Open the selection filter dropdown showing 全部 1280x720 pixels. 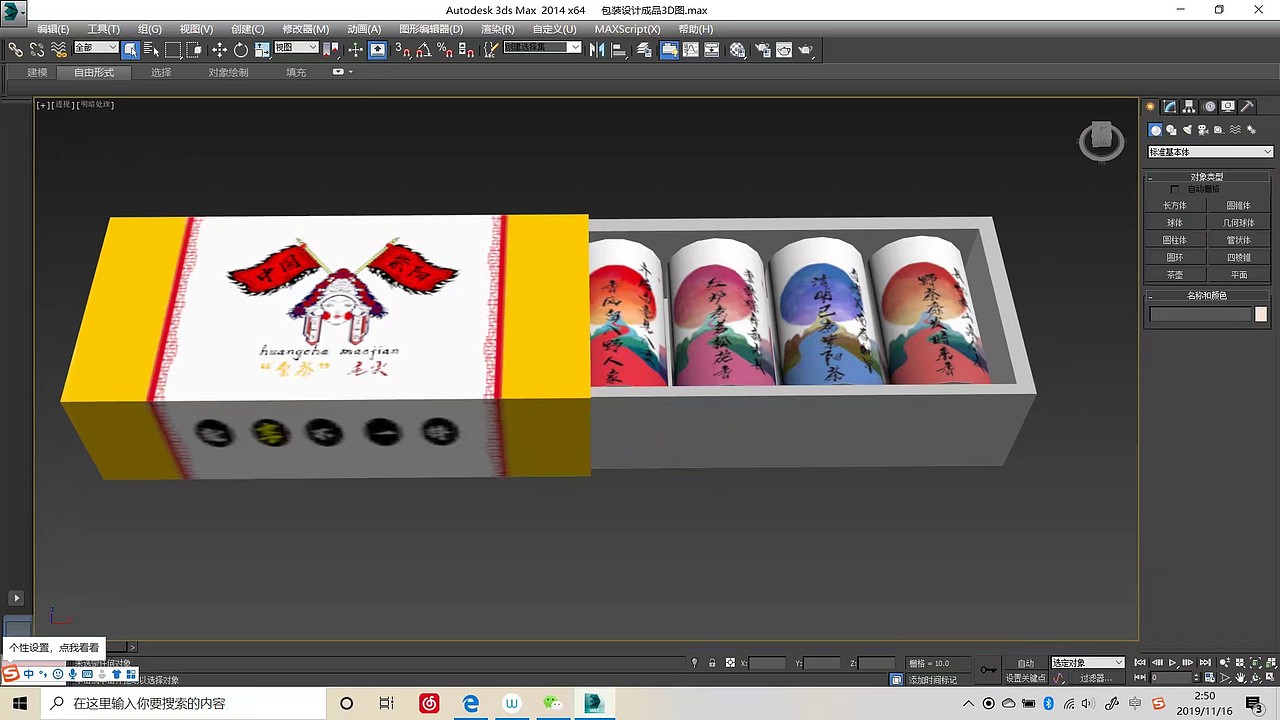tap(96, 48)
